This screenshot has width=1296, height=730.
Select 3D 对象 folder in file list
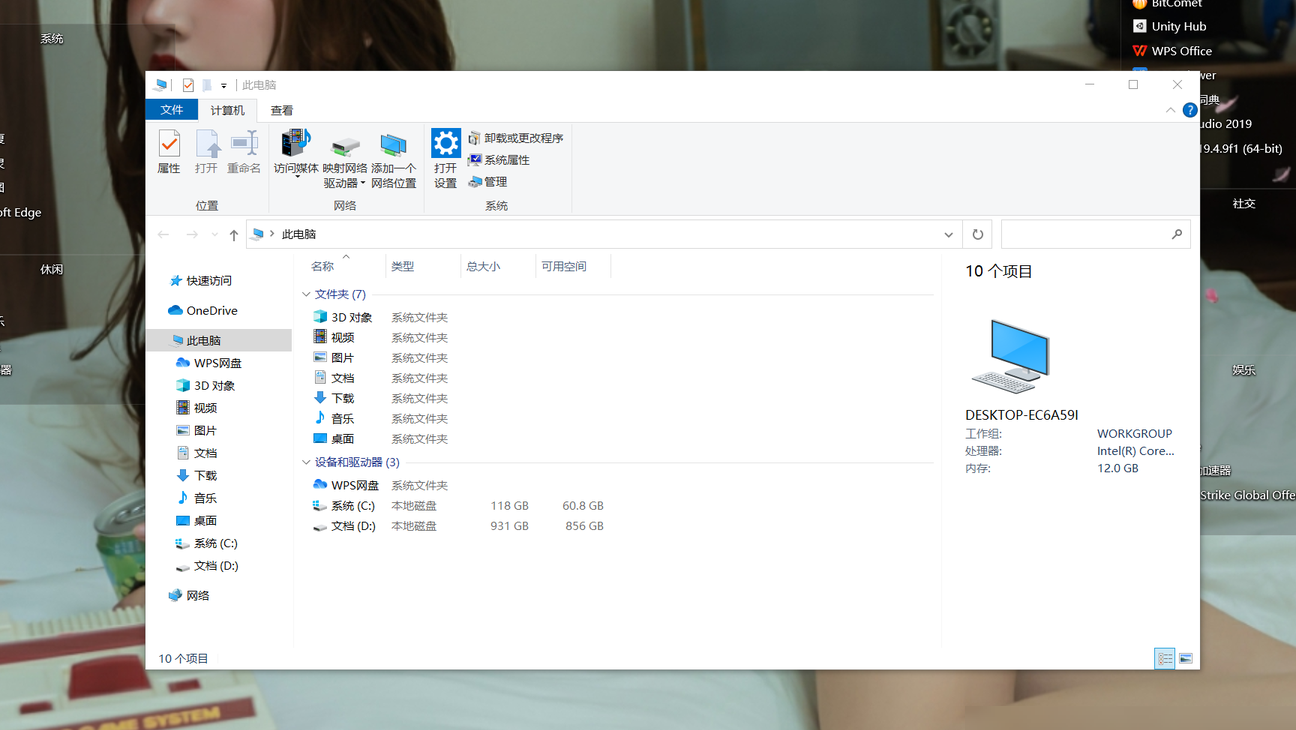coord(343,317)
